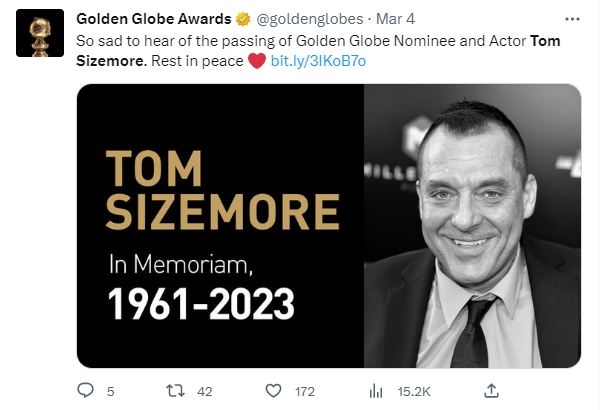This screenshot has height=410, width=603.
Task: Open the Golden Globe Awards profile avatar
Action: pos(41,36)
